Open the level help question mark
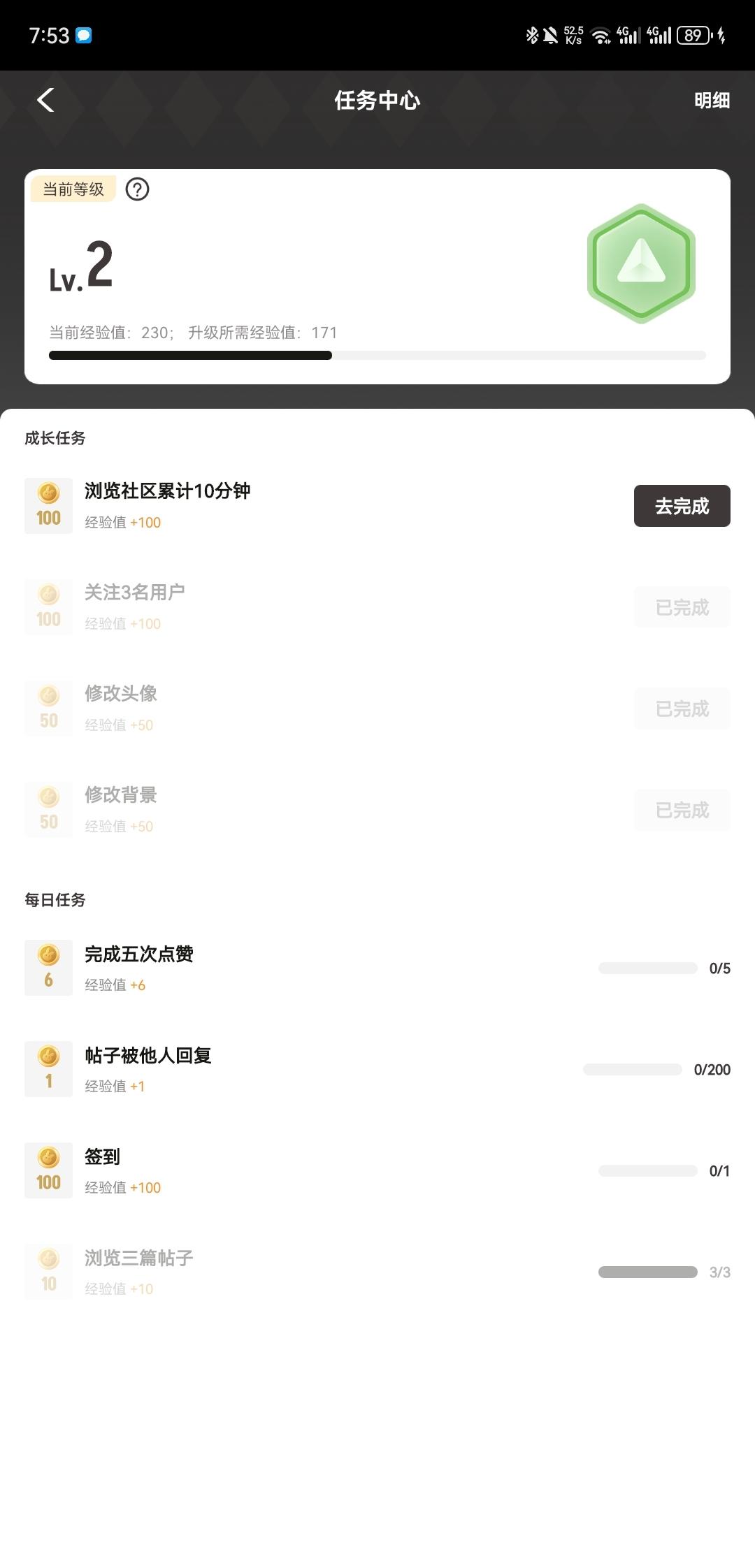 [x=137, y=189]
